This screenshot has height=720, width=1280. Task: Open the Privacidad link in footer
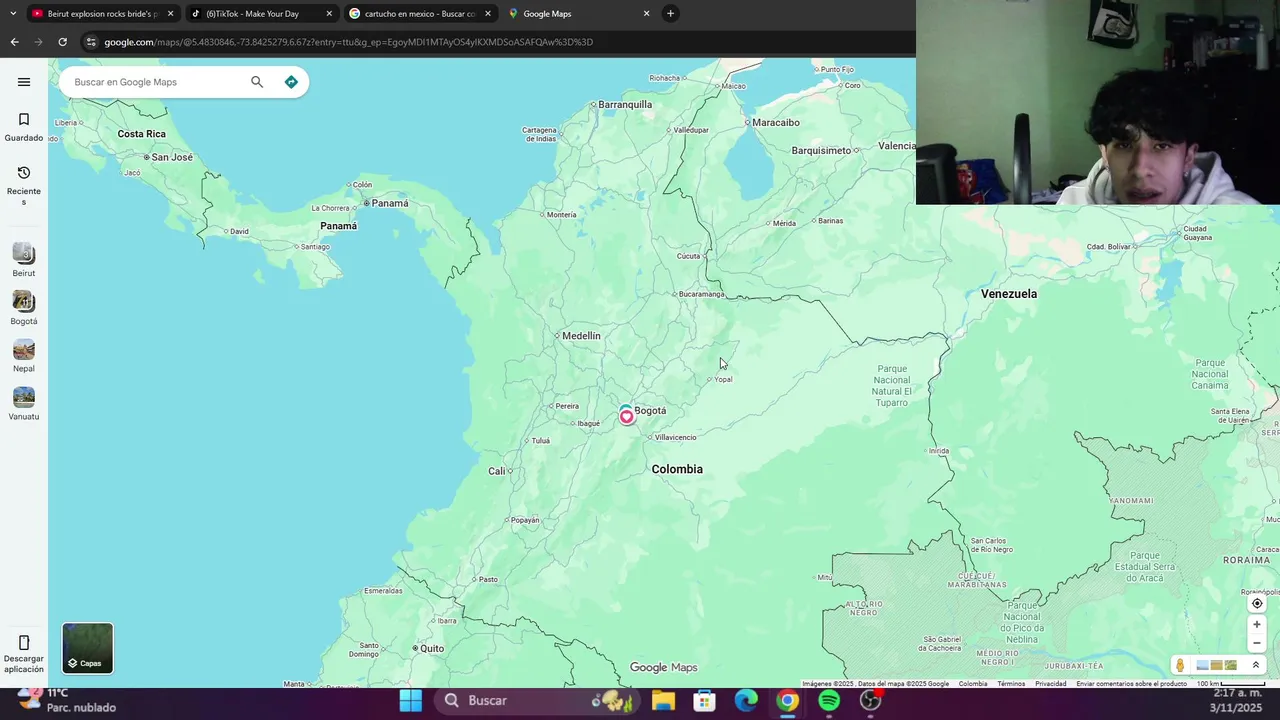point(1050,684)
